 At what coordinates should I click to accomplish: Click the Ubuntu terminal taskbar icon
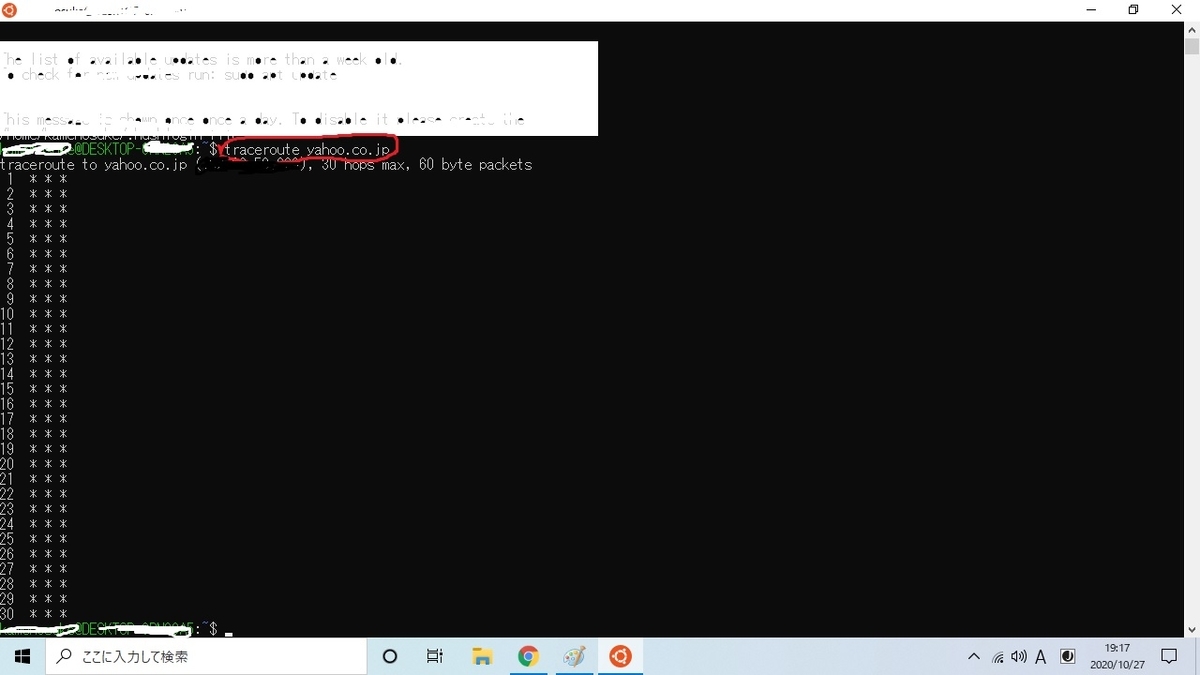tap(621, 657)
